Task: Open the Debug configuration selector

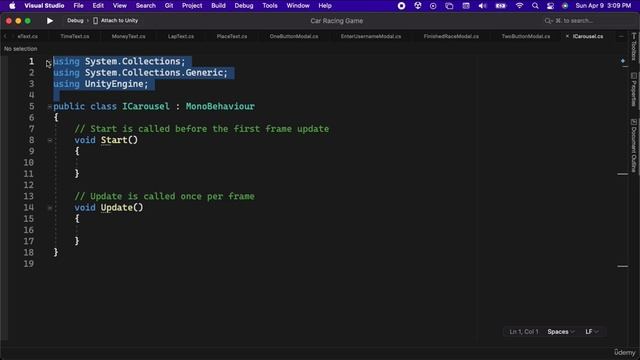Action: 75,20
